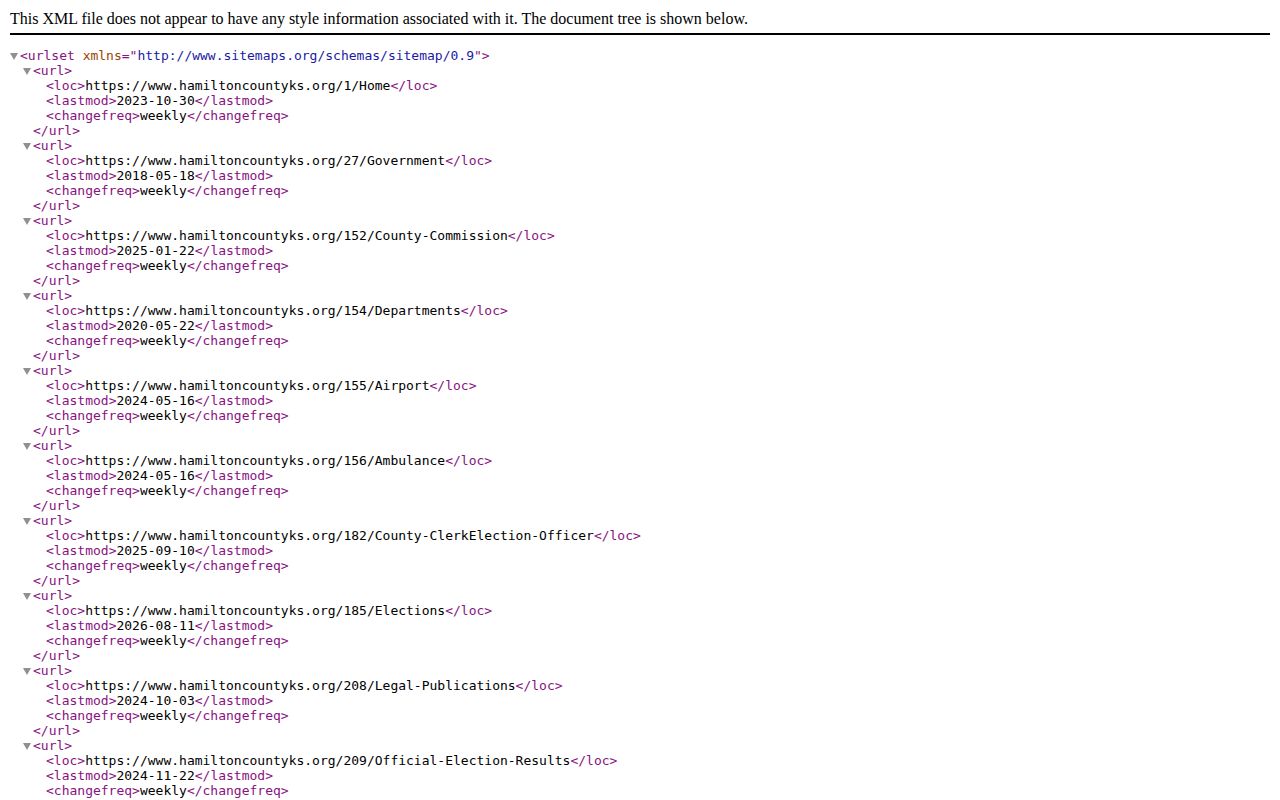
Task: Click the lastmod date 2026-08-11
Action: pyautogui.click(x=156, y=626)
